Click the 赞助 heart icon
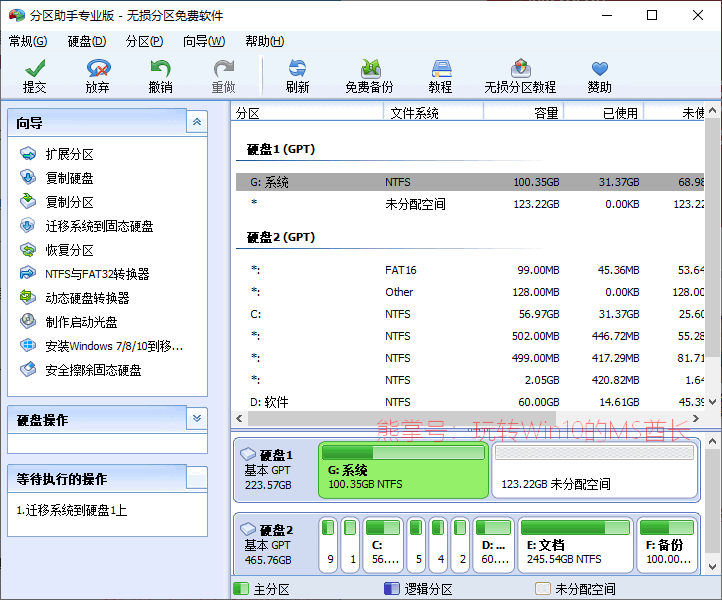 tap(600, 69)
